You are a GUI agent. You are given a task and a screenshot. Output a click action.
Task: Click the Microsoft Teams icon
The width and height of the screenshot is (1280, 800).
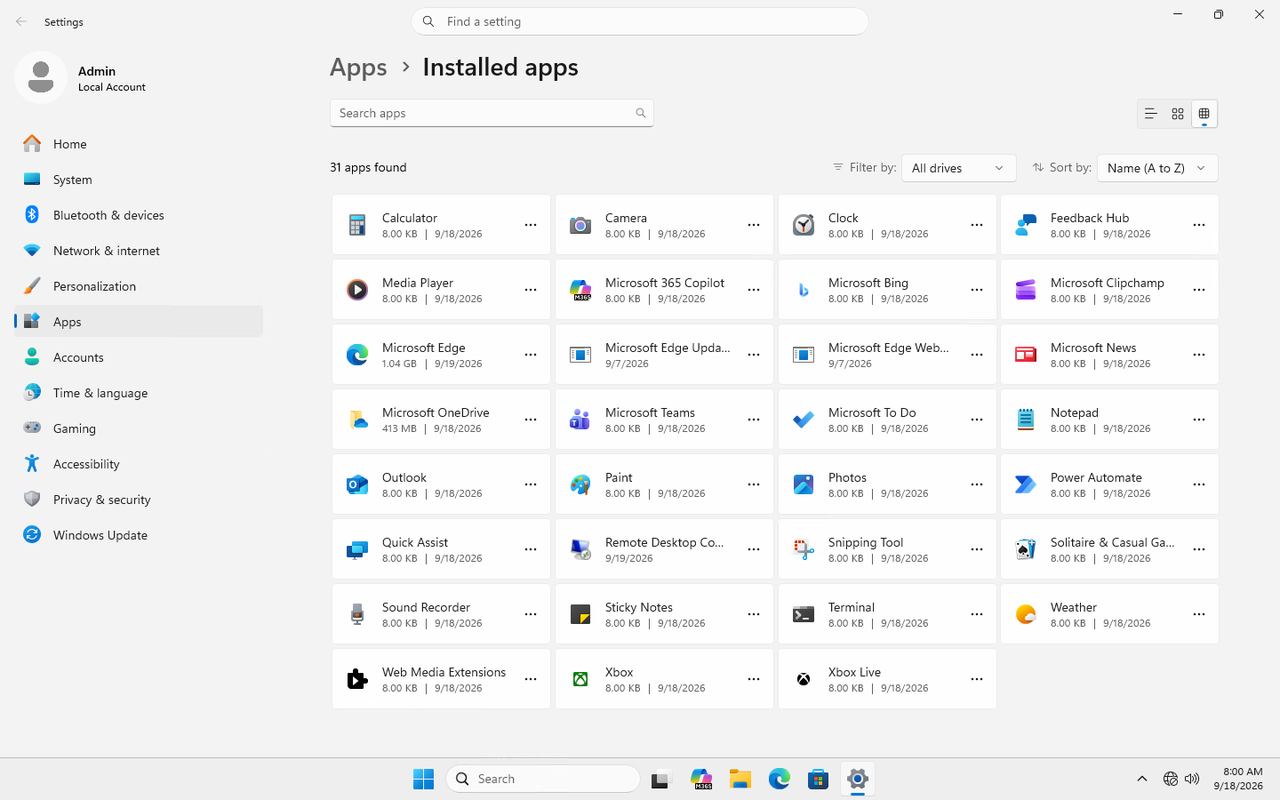click(580, 420)
